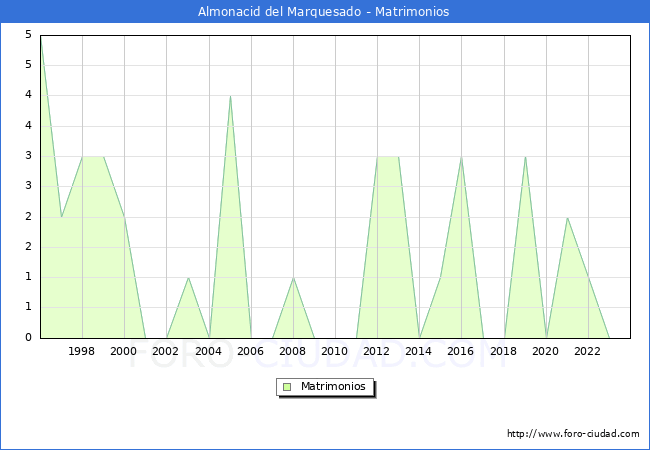The width and height of the screenshot is (650, 450).
Task: Click the 0 label on the y-axis
Action: pyautogui.click(x=28, y=338)
